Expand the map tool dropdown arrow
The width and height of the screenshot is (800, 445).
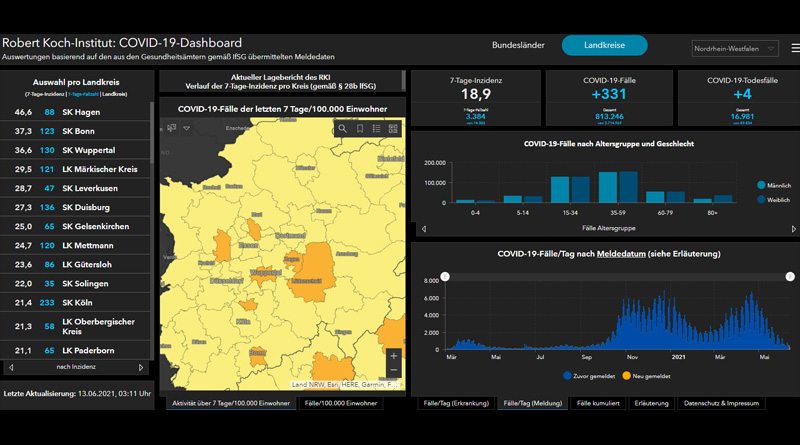click(187, 128)
